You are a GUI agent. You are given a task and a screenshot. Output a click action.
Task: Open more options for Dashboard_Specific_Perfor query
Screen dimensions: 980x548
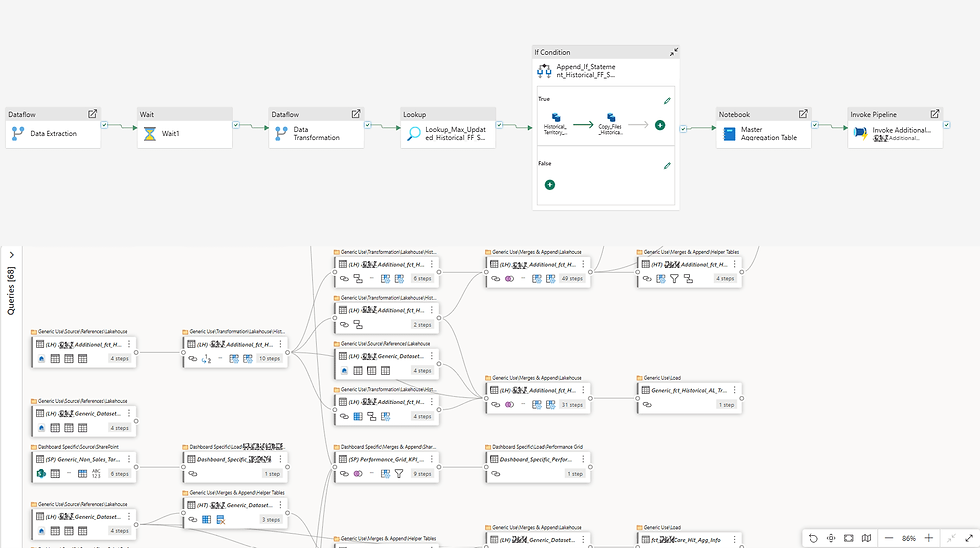click(x=583, y=459)
